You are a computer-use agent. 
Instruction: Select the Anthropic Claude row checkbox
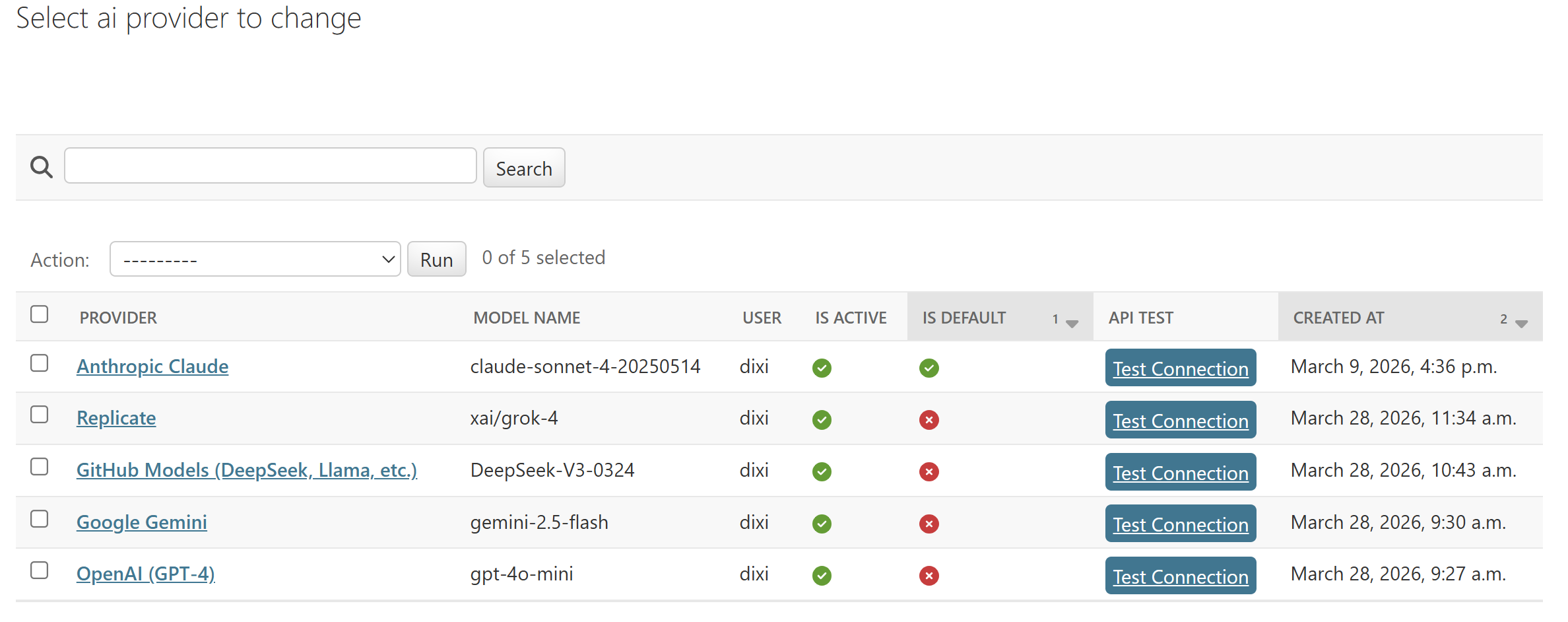pyautogui.click(x=40, y=363)
